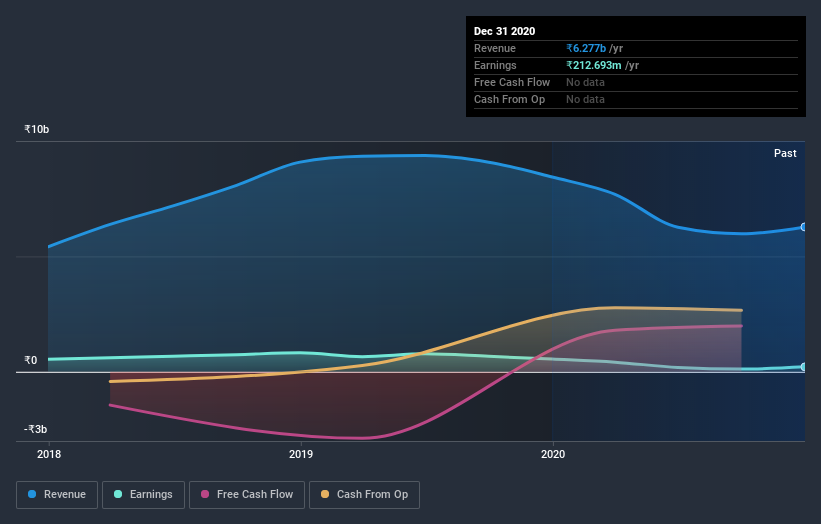821x524 pixels.
Task: Toggle the Earnings legend button
Action: click(x=143, y=495)
